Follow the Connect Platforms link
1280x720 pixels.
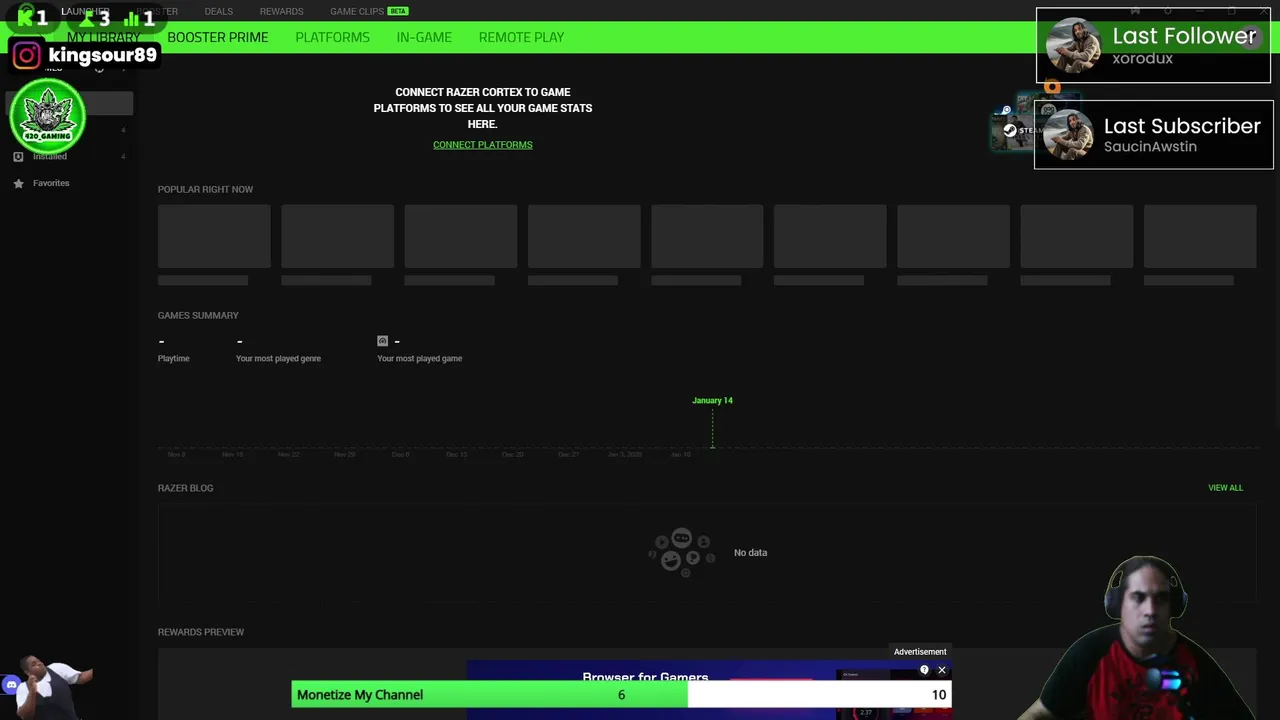click(482, 144)
